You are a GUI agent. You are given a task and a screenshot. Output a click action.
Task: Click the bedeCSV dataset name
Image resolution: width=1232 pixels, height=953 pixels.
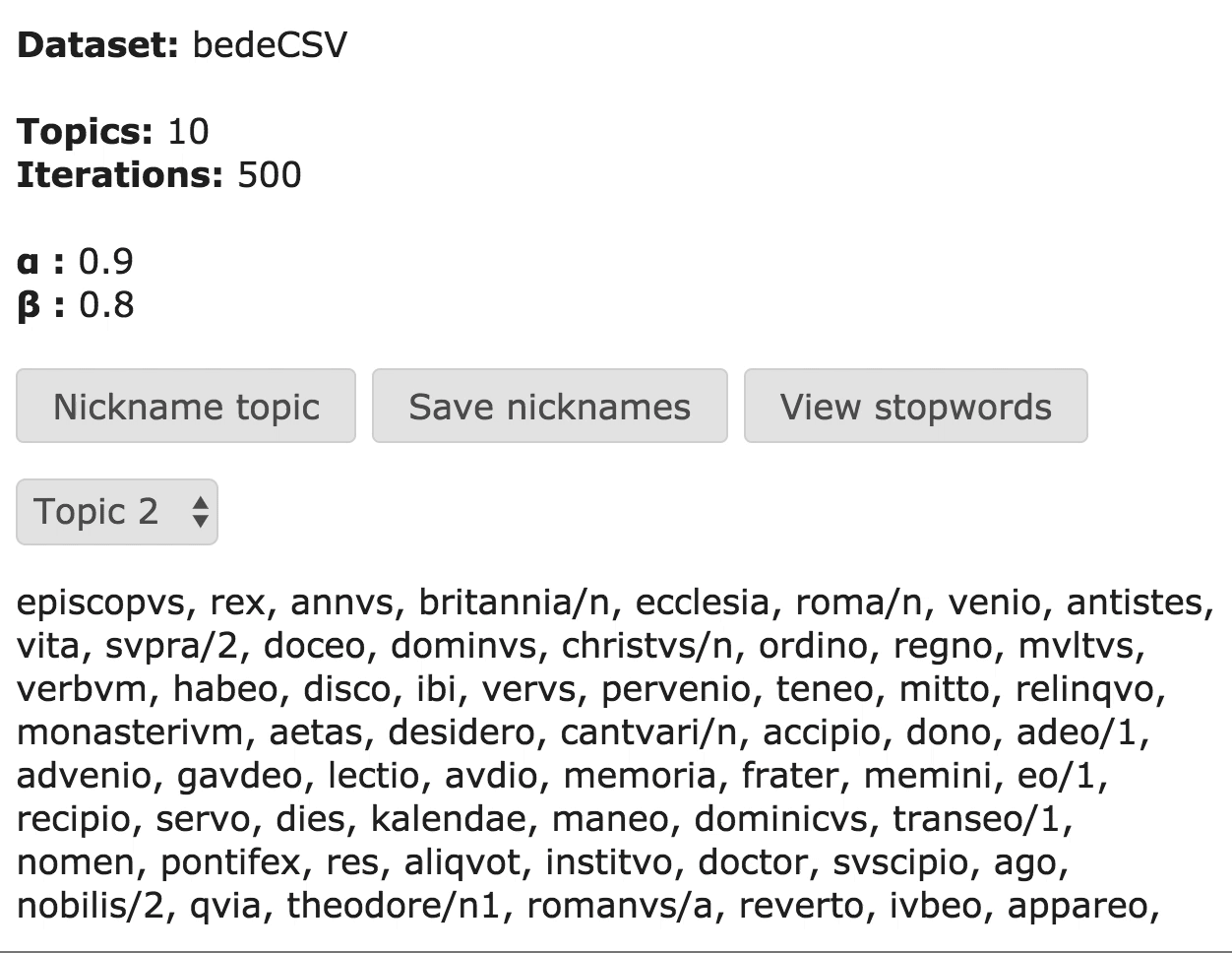click(270, 45)
